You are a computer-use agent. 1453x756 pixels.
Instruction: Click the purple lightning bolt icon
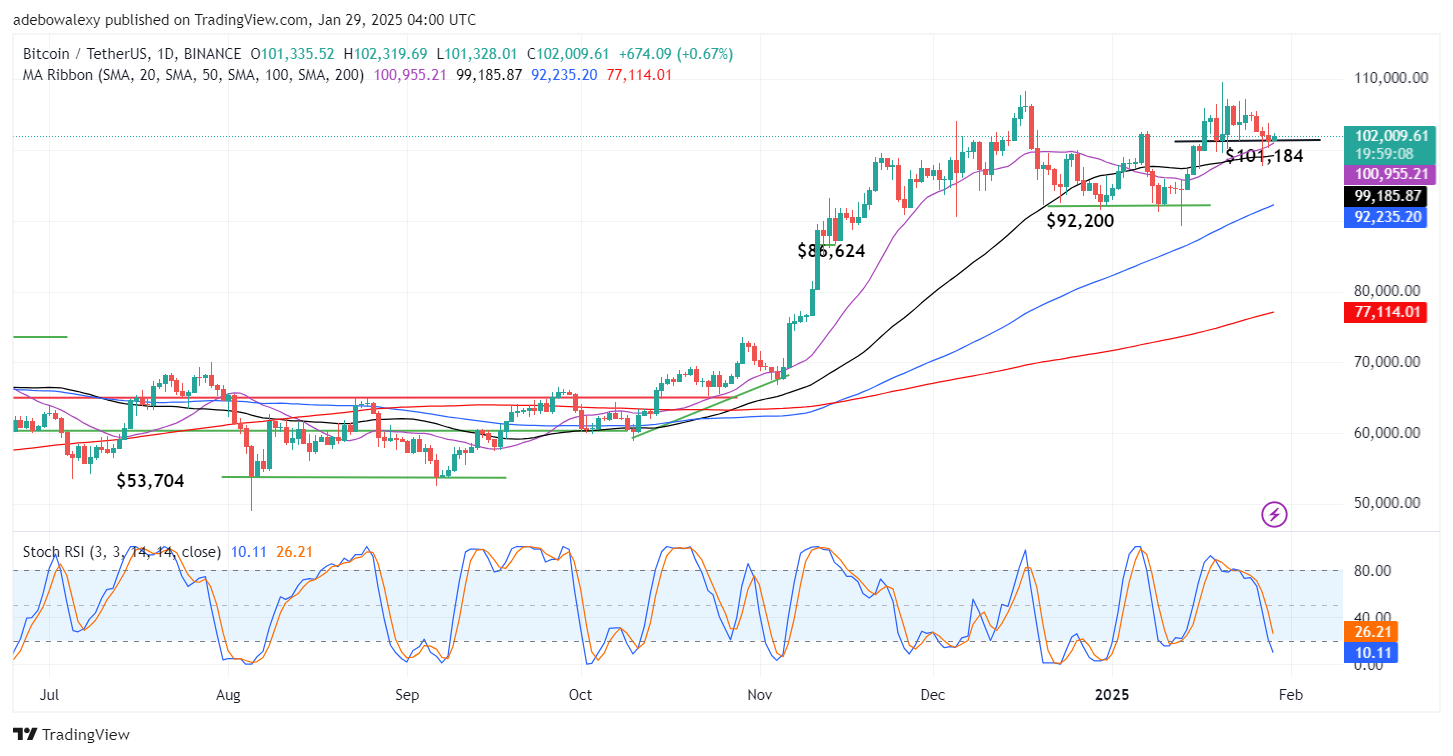1274,515
